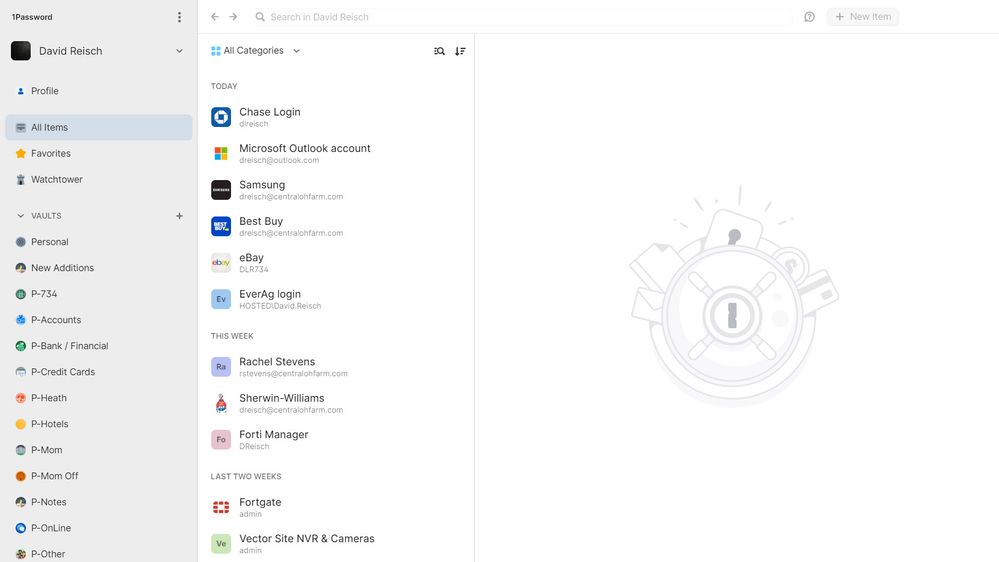999x562 pixels.
Task: Click the Fo item icon
Action: coord(221,440)
